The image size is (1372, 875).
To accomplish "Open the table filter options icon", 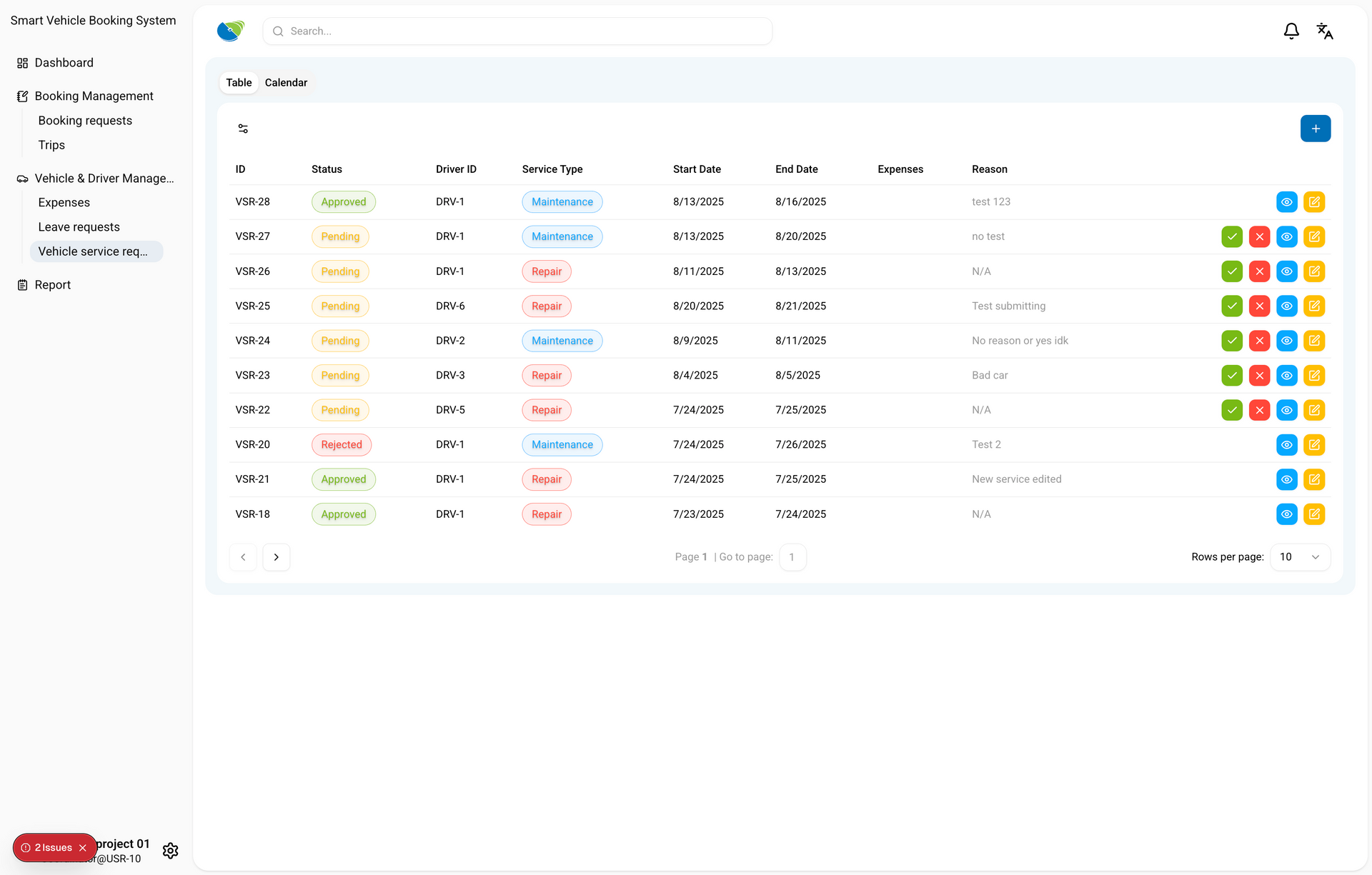I will (x=243, y=129).
